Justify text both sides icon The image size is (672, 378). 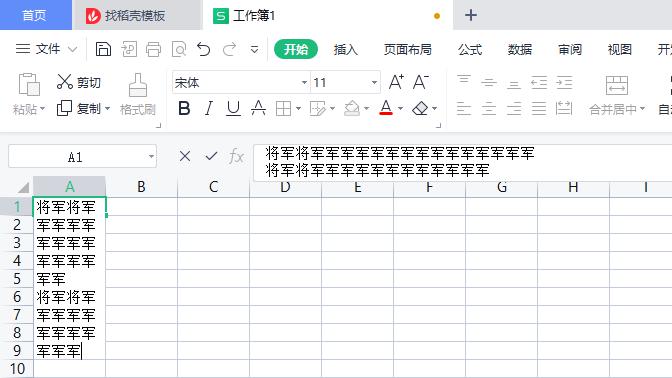point(539,108)
